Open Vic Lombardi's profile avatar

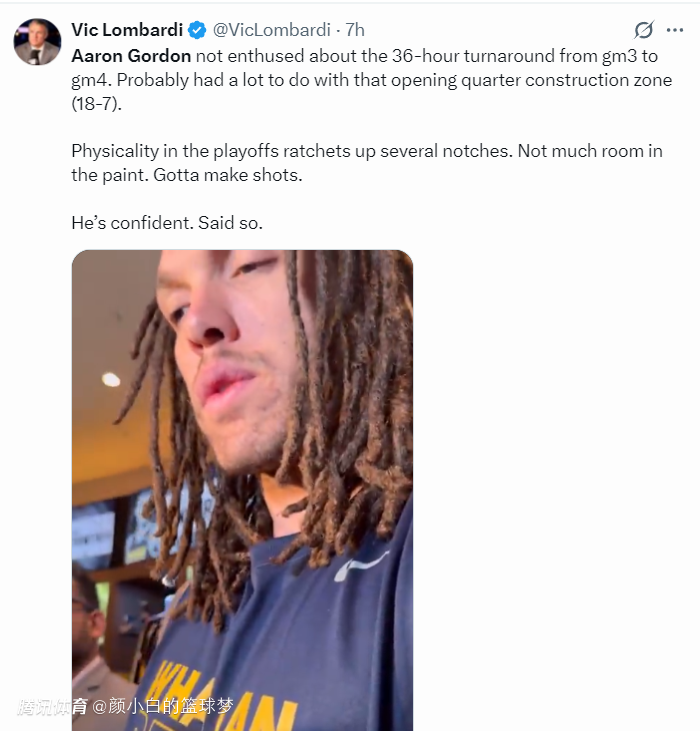pyautogui.click(x=37, y=41)
